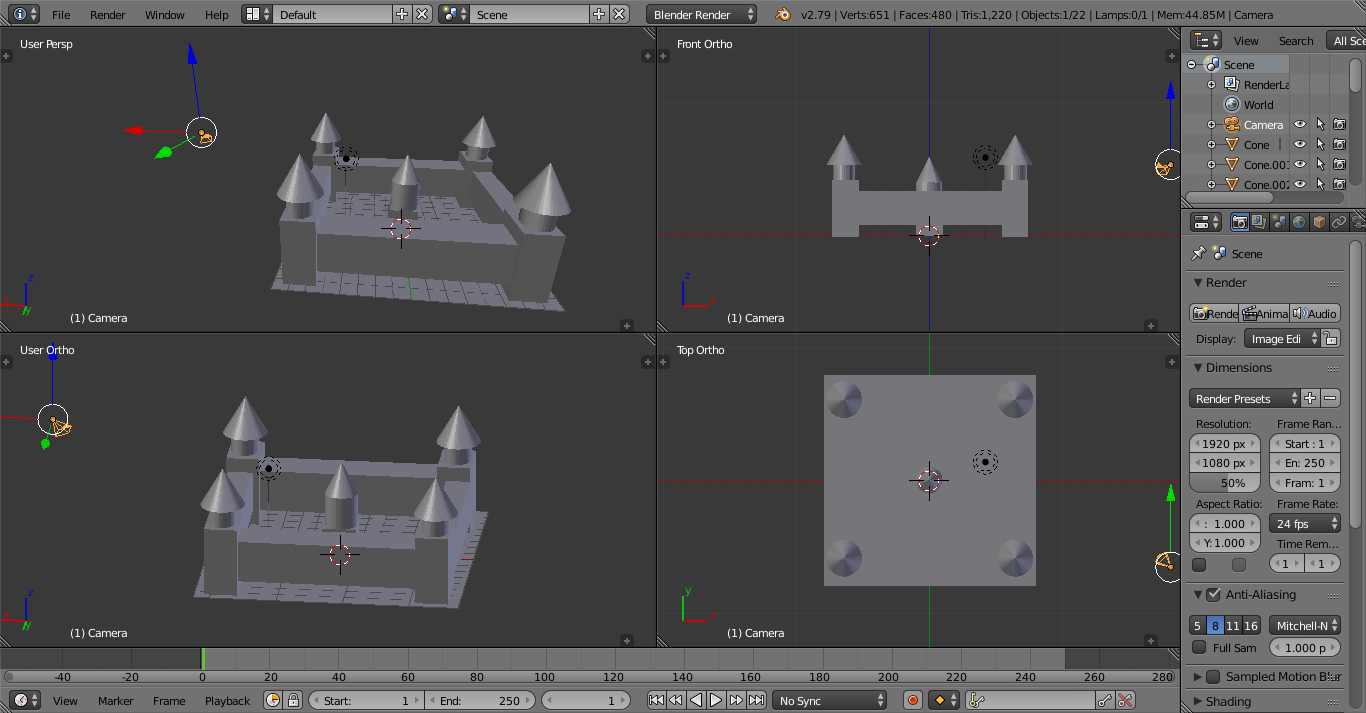Image resolution: width=1366 pixels, height=713 pixels.
Task: Enable the Full Sample checkbox
Action: click(1199, 648)
